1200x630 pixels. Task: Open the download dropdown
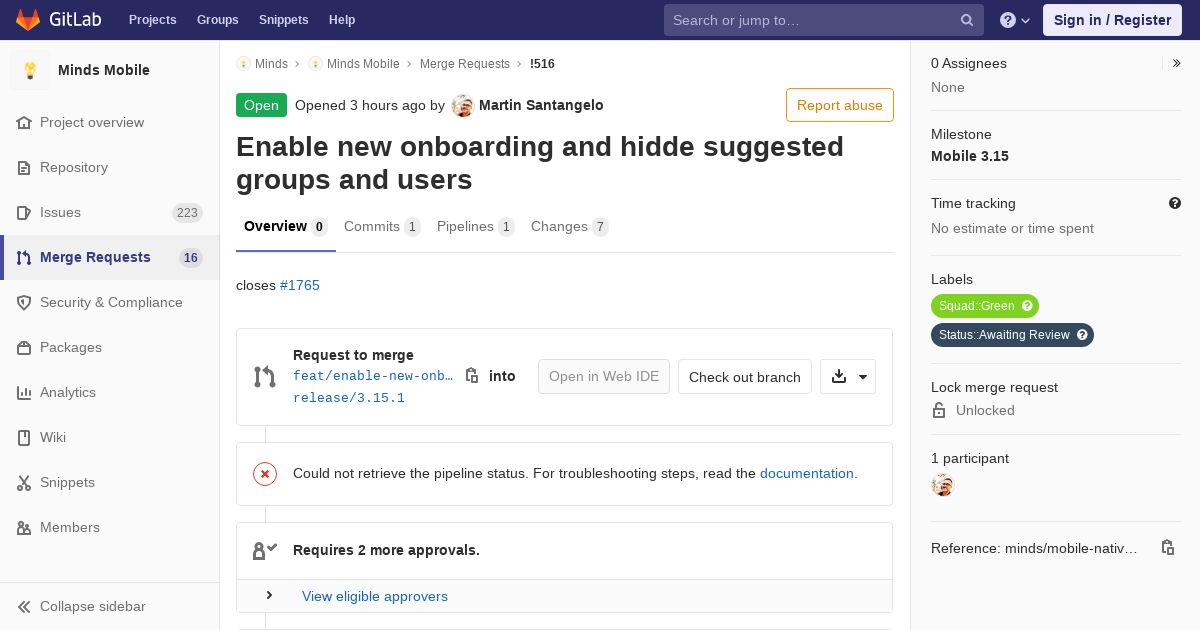coord(848,377)
